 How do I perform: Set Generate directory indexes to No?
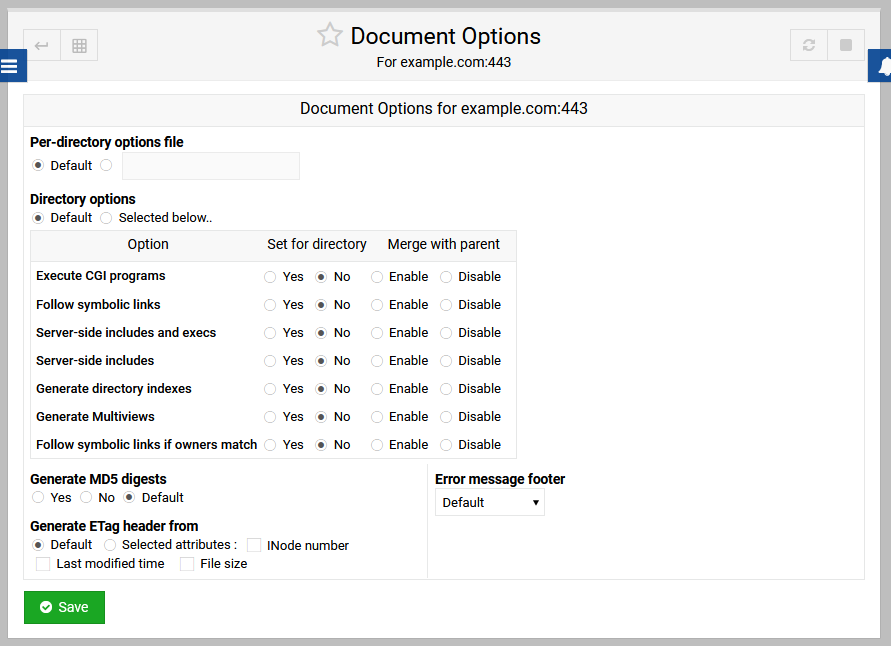pos(321,389)
